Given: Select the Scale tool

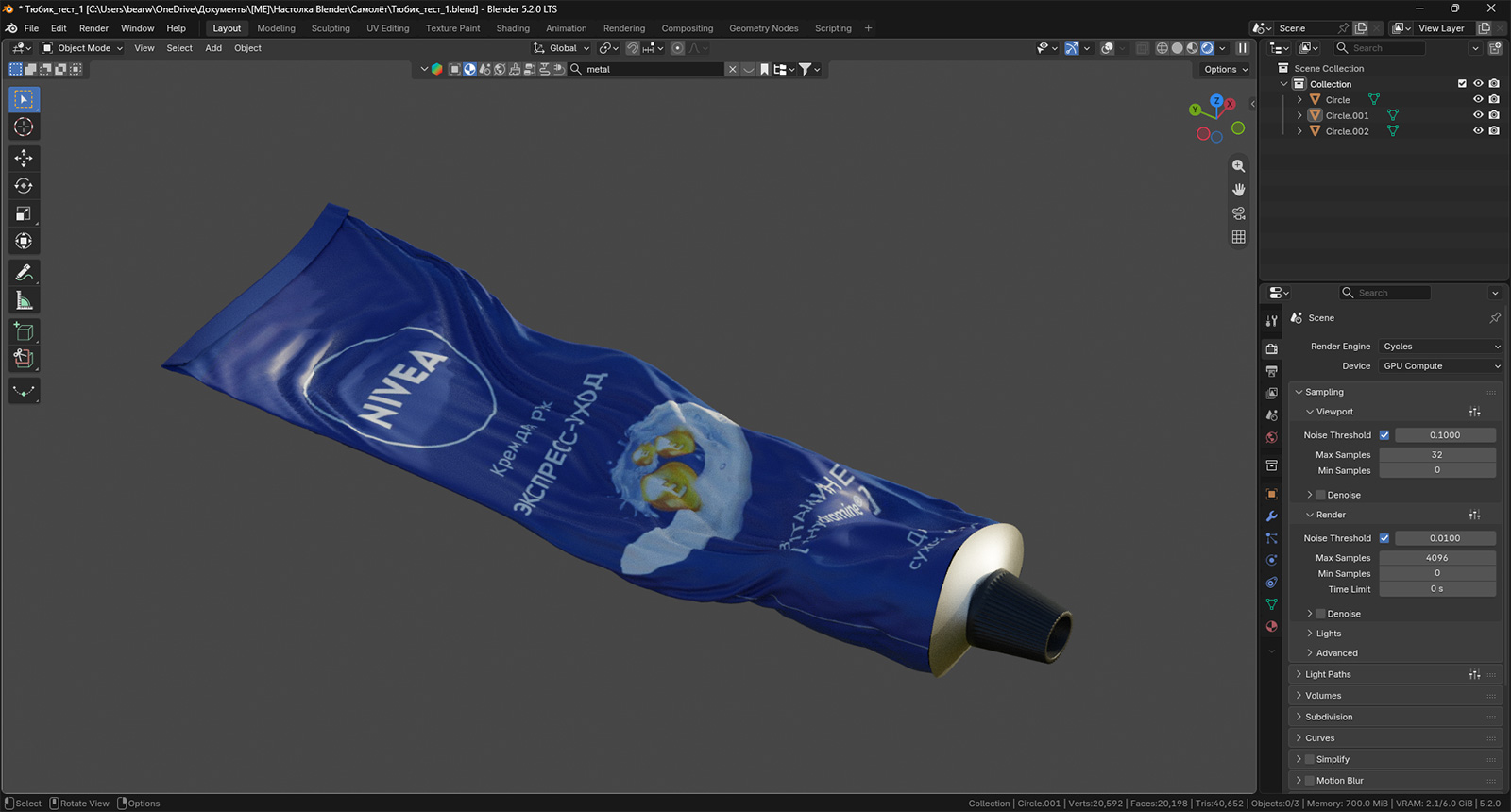Looking at the screenshot, I should click(24, 213).
